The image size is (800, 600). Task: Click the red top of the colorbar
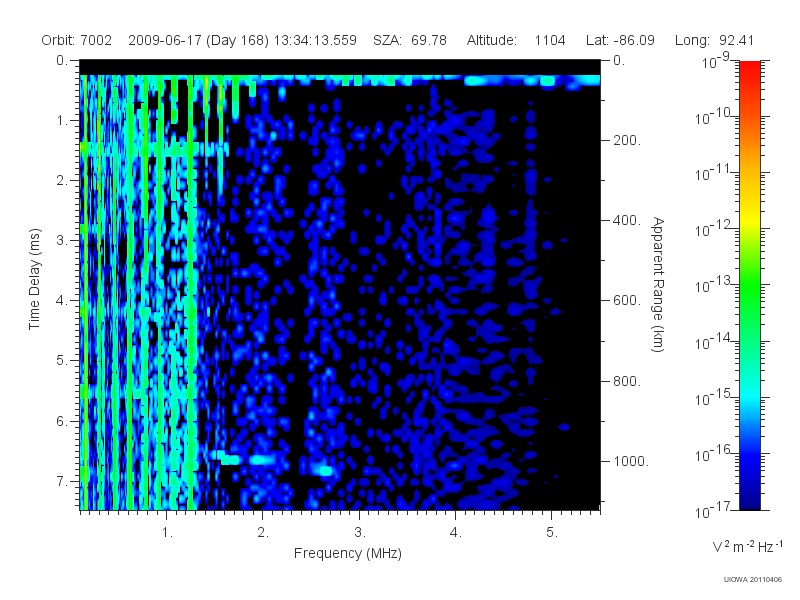[x=750, y=69]
